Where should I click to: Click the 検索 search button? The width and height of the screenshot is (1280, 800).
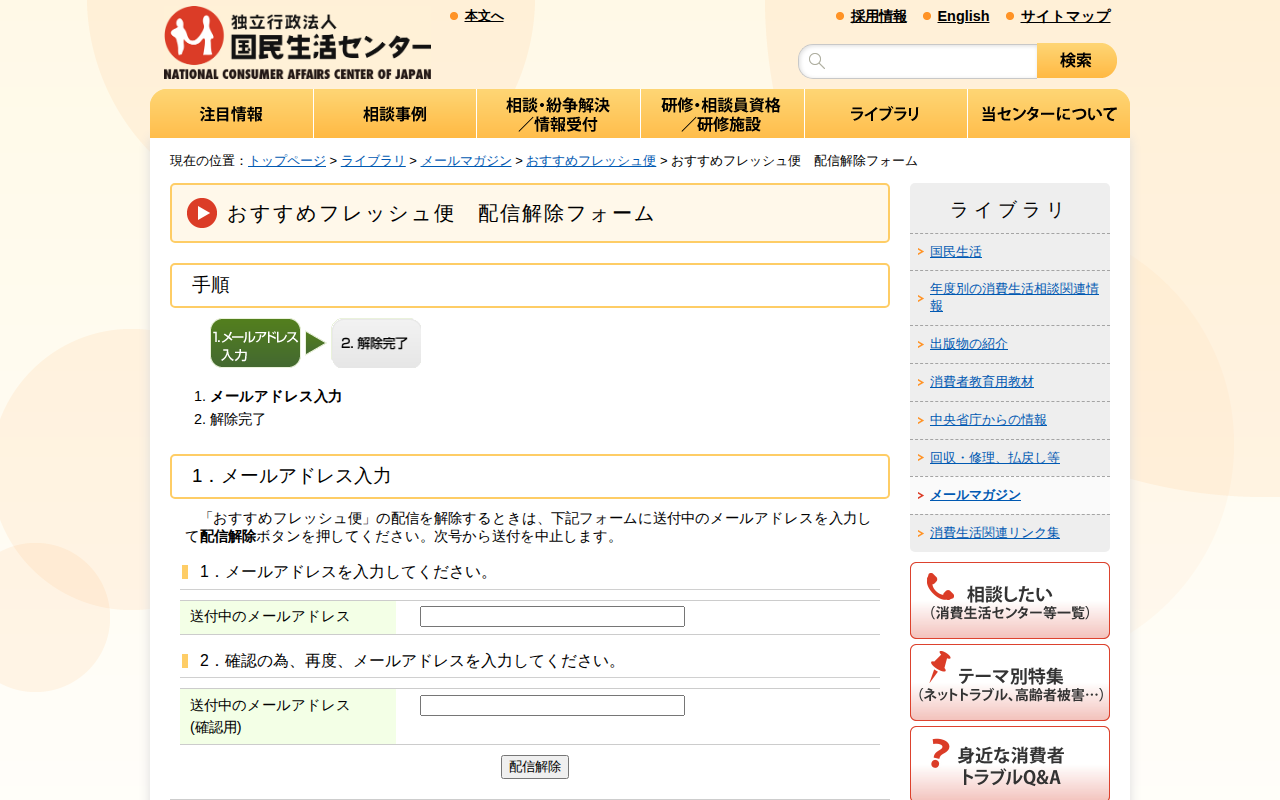1076,61
